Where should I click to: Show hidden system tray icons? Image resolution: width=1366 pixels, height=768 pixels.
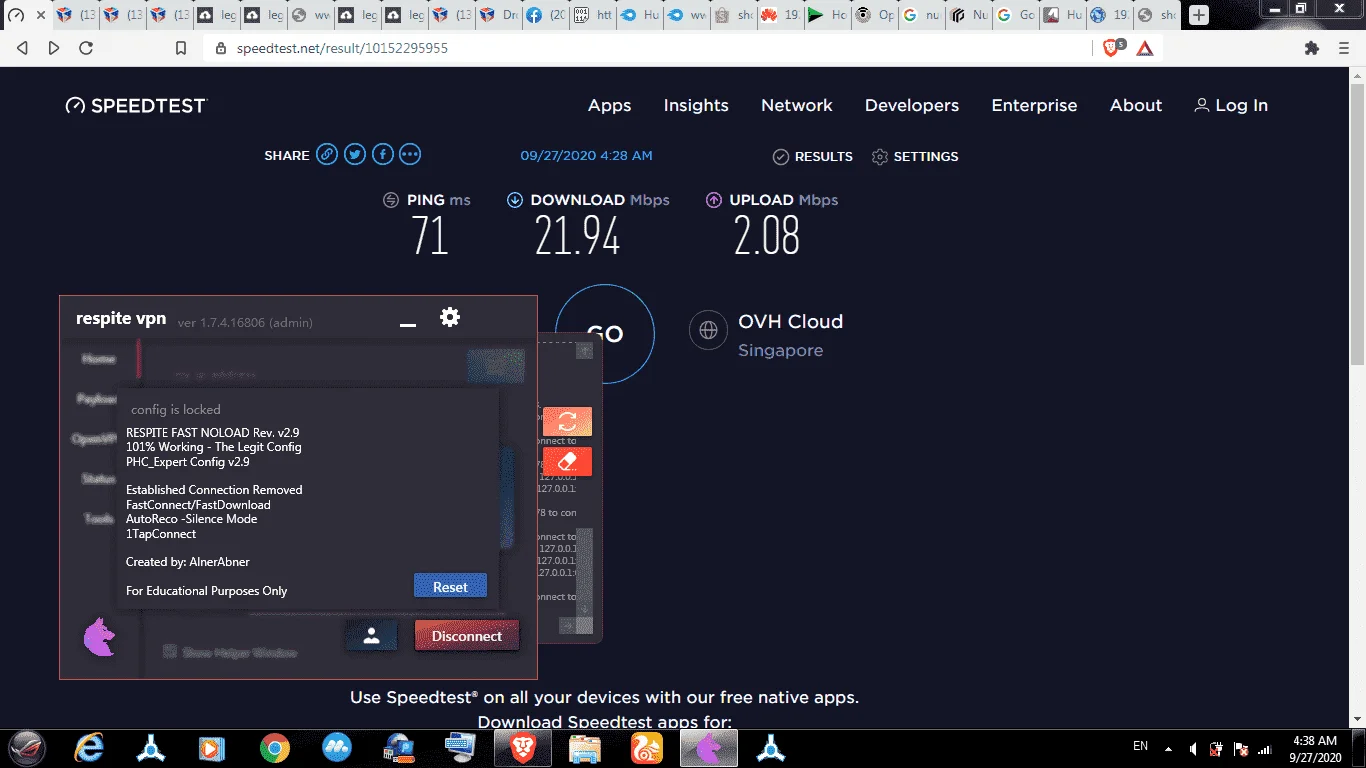pos(1167,748)
